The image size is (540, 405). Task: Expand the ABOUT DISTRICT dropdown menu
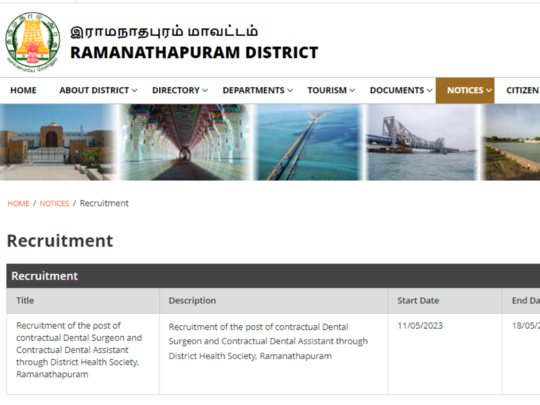tap(98, 90)
